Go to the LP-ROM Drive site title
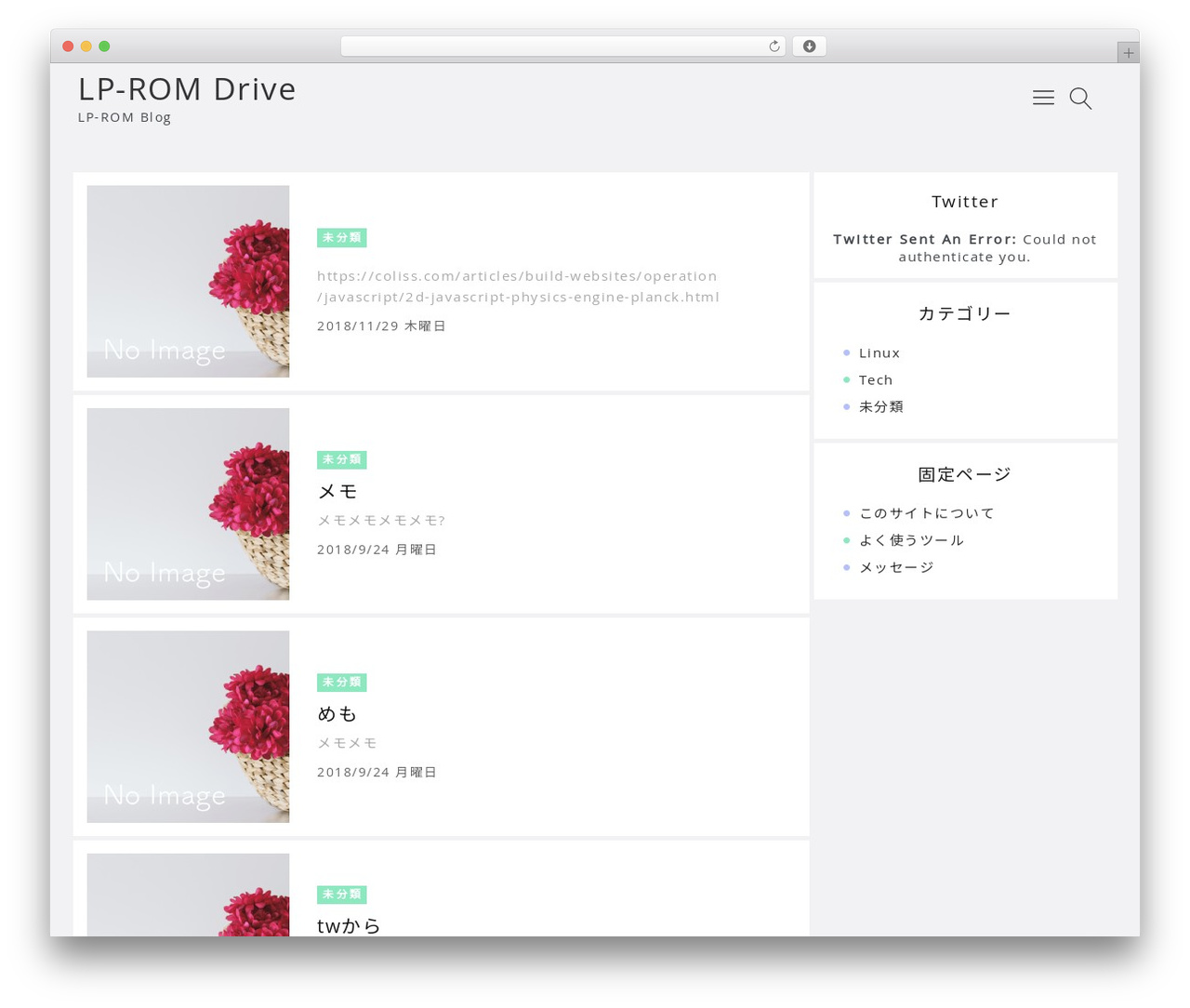The height and width of the screenshot is (1008, 1190). tap(187, 89)
